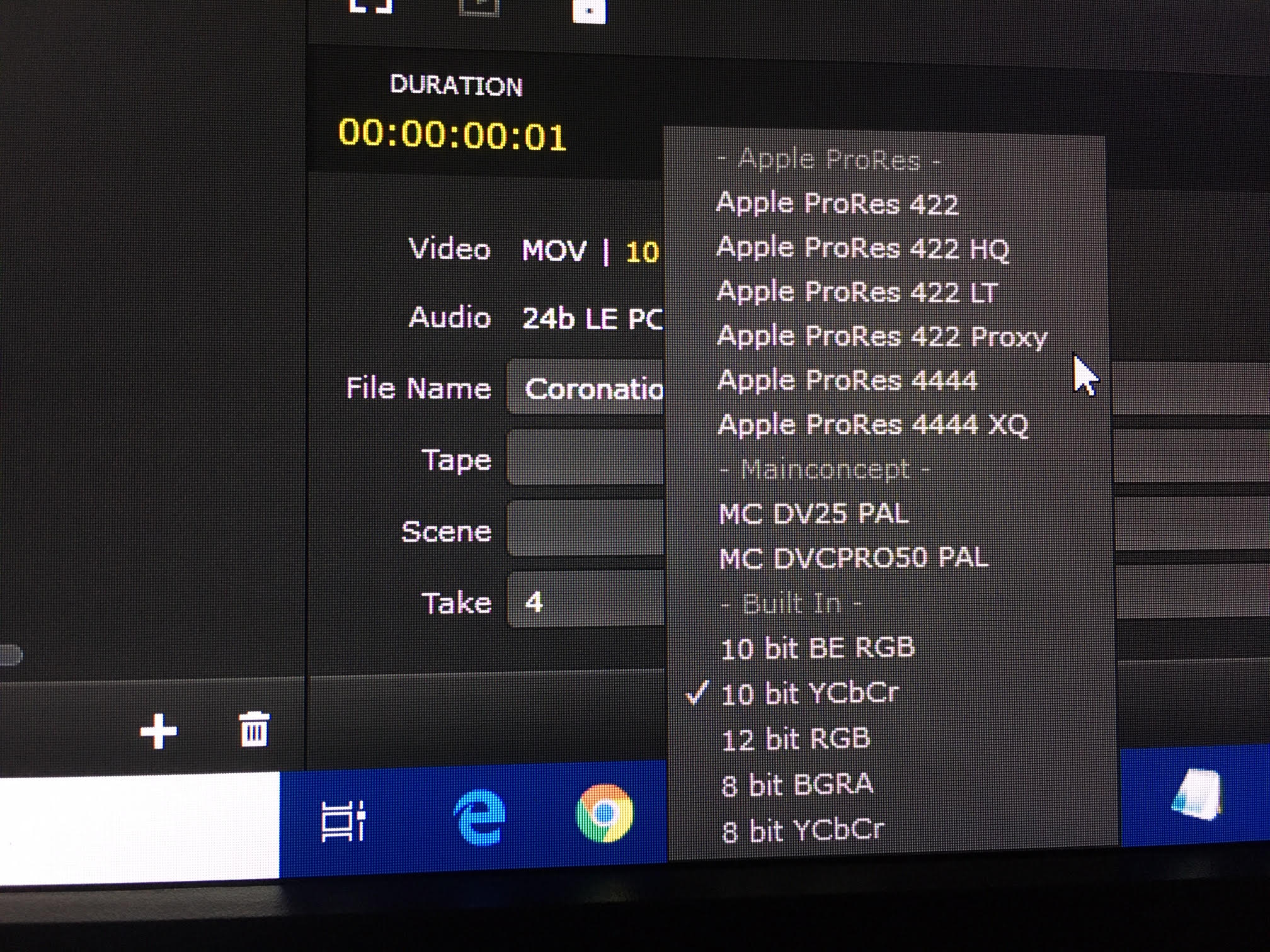Select checked 10 bit YCbCr entry
This screenshot has height=952, width=1270.
coord(809,694)
